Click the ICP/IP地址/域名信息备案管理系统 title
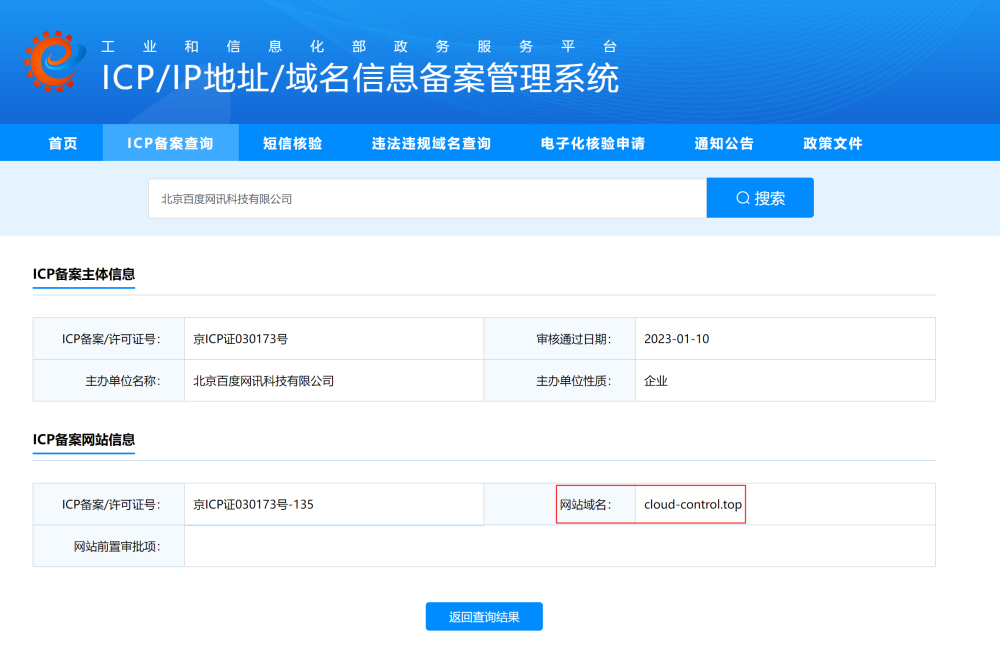1000x667 pixels. coord(360,78)
